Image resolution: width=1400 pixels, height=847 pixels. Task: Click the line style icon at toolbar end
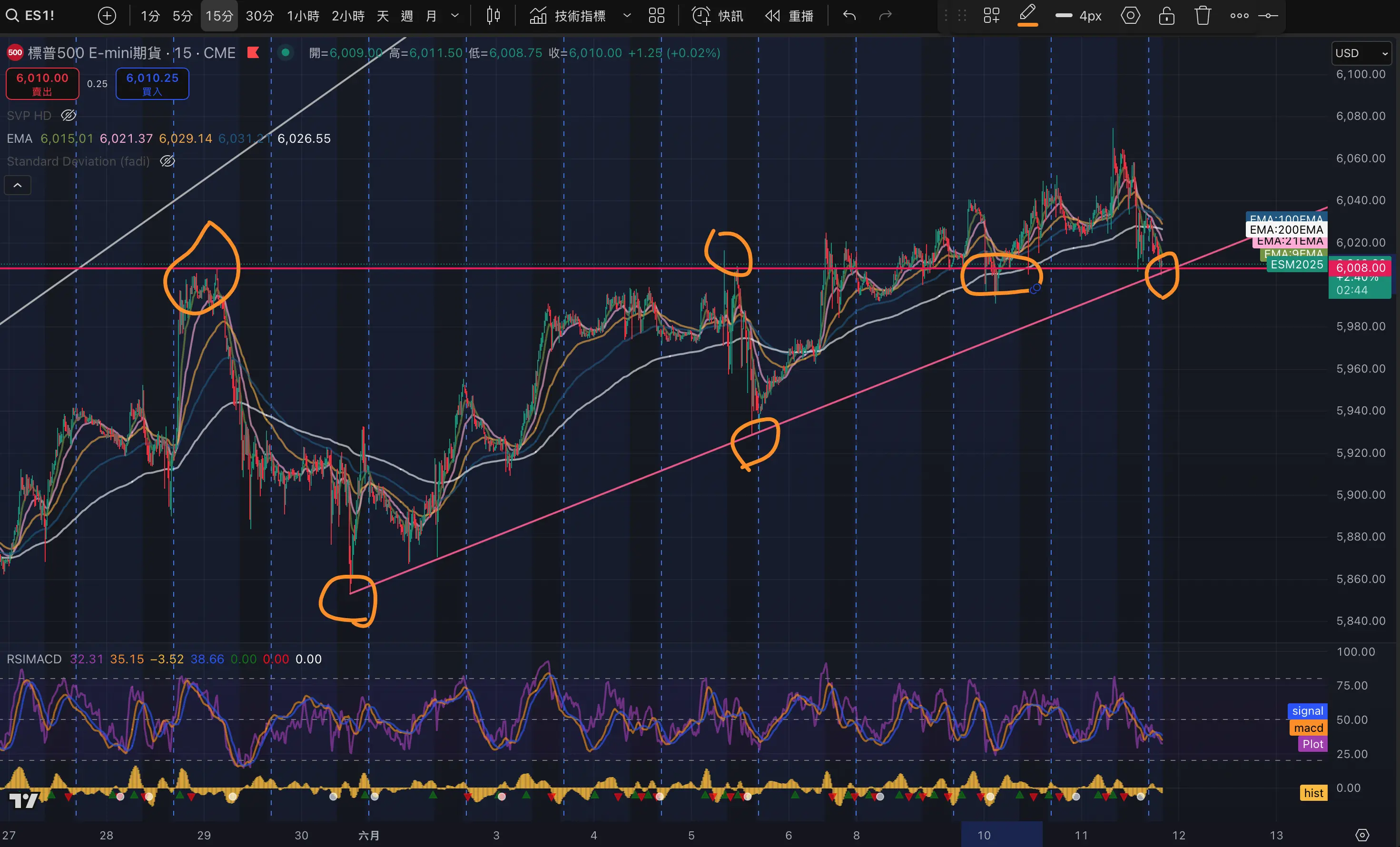[1268, 15]
